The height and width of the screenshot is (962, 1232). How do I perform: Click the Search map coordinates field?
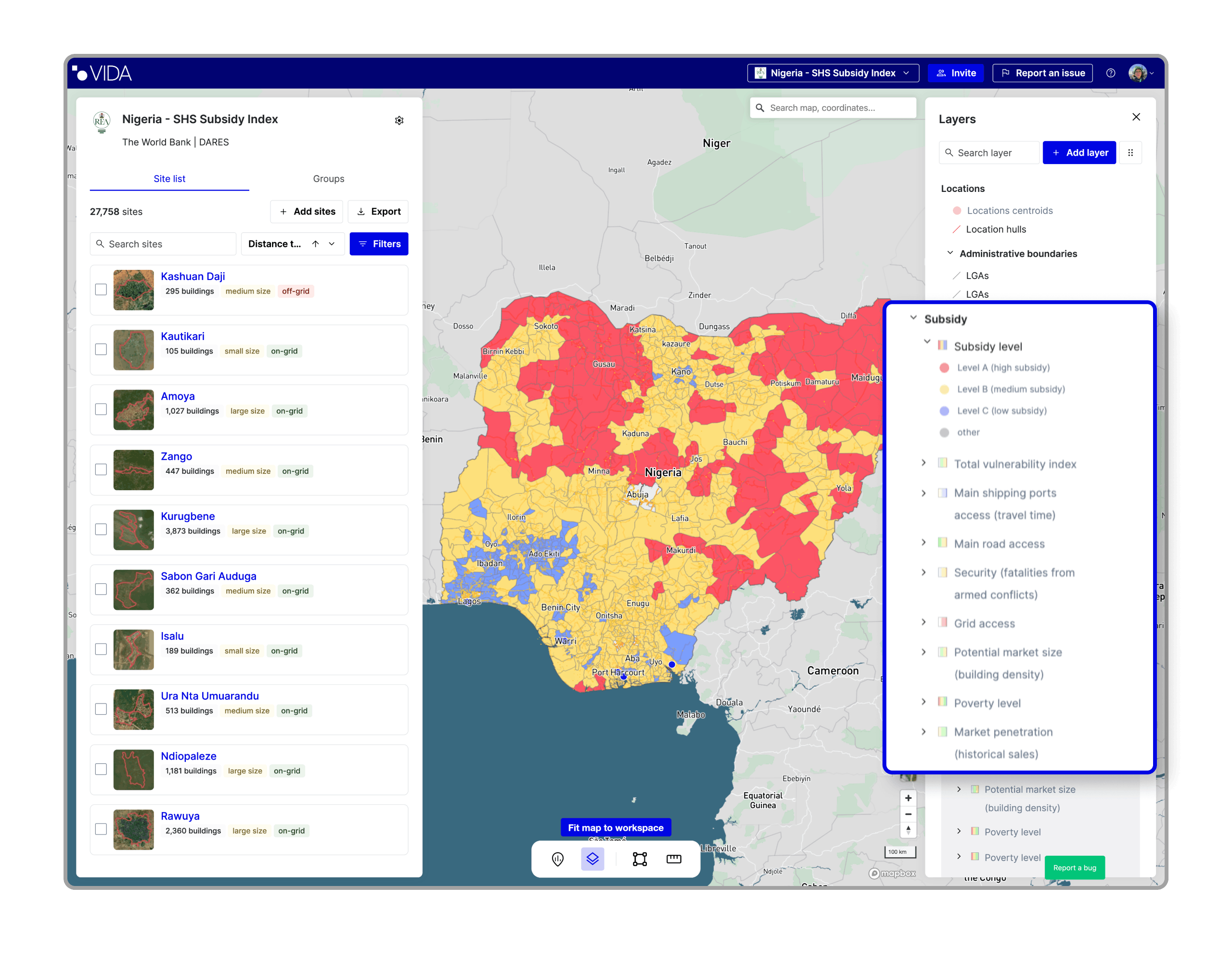click(x=833, y=108)
